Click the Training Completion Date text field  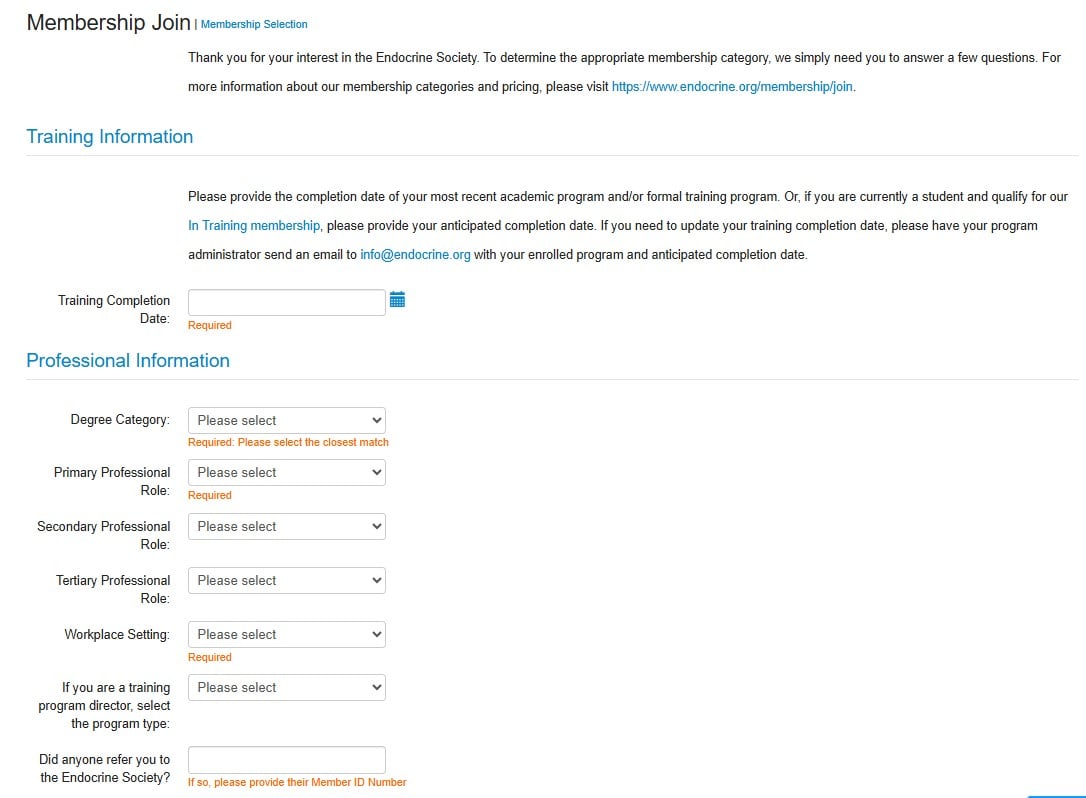[286, 302]
